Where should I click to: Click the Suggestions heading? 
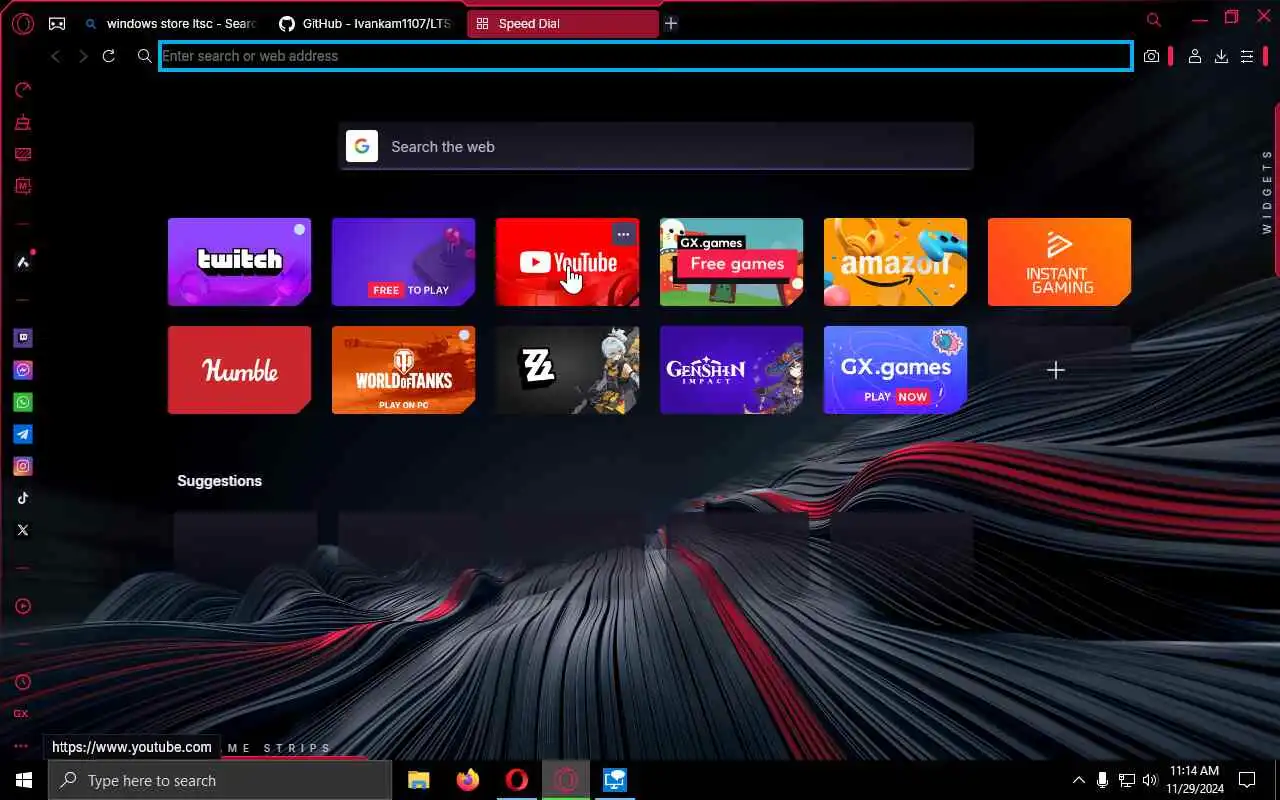[219, 481]
